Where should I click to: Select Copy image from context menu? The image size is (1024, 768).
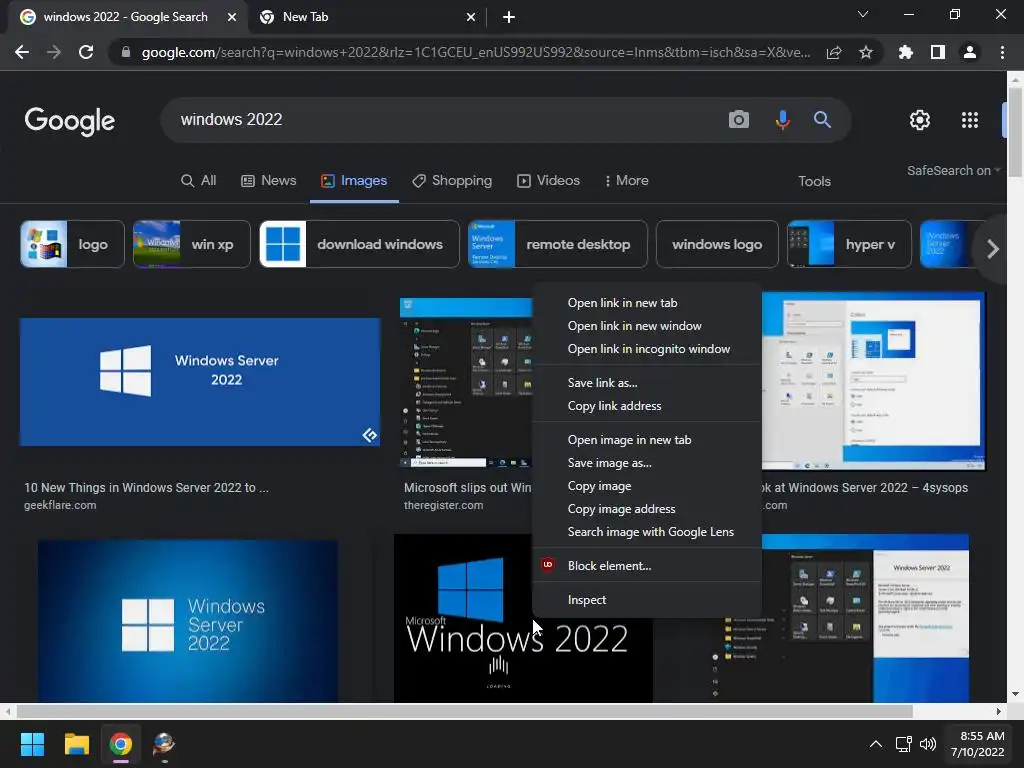[x=647, y=486]
